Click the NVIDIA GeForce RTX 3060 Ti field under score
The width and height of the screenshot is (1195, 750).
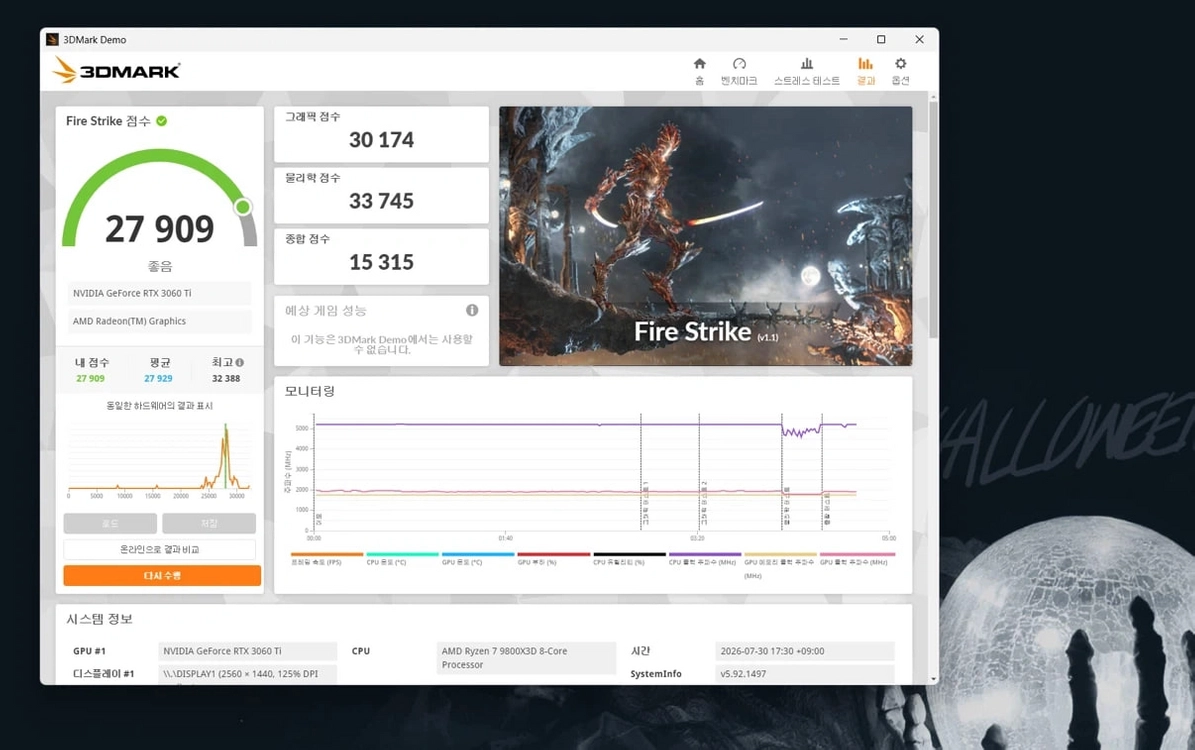pyautogui.click(x=159, y=293)
